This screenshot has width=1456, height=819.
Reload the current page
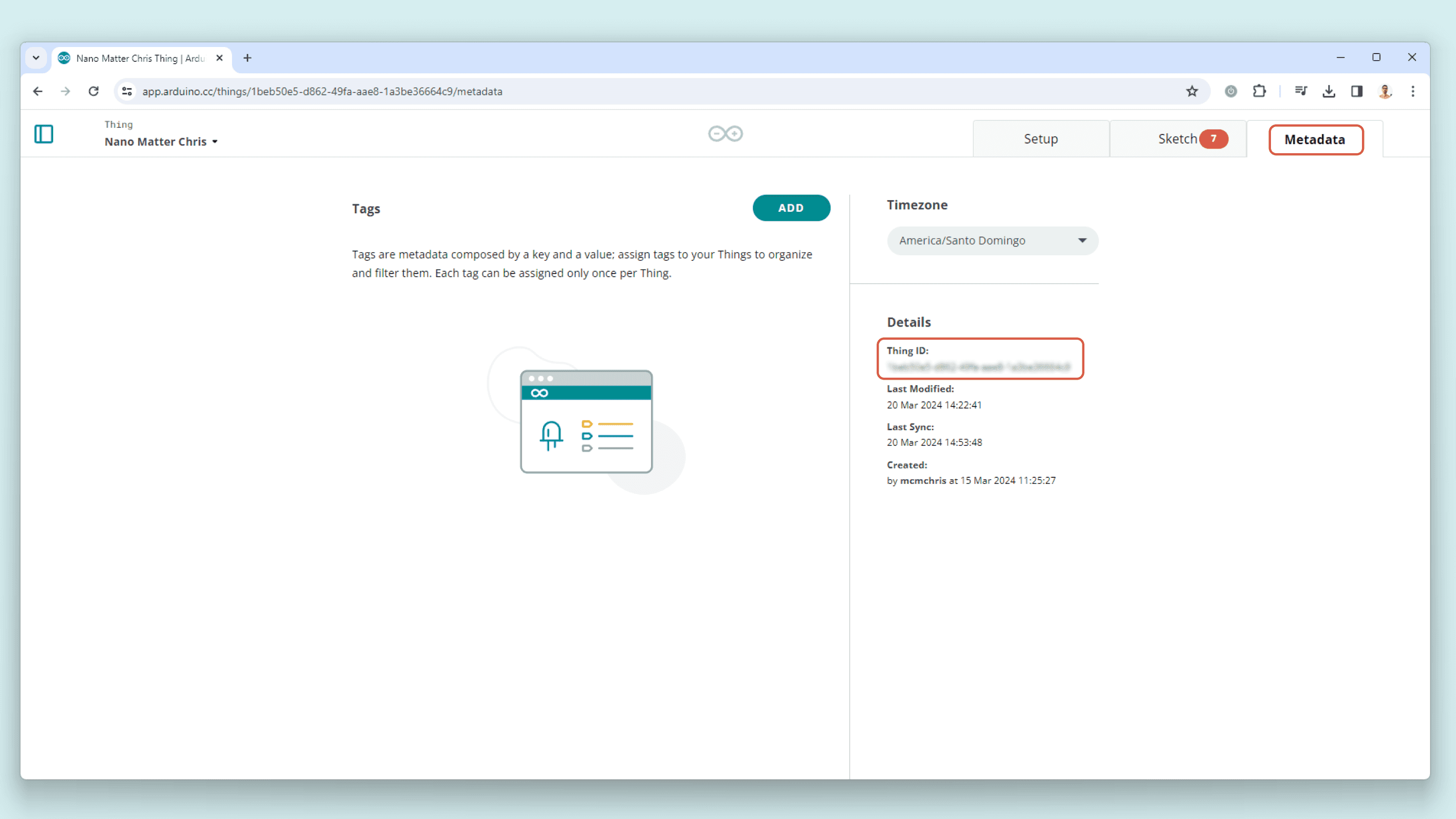[x=94, y=92]
